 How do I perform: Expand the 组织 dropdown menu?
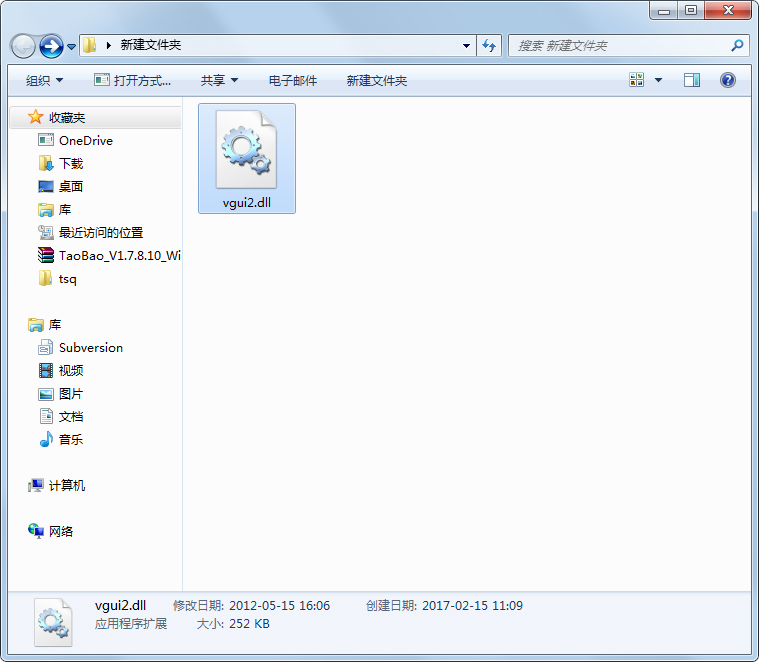click(x=44, y=80)
